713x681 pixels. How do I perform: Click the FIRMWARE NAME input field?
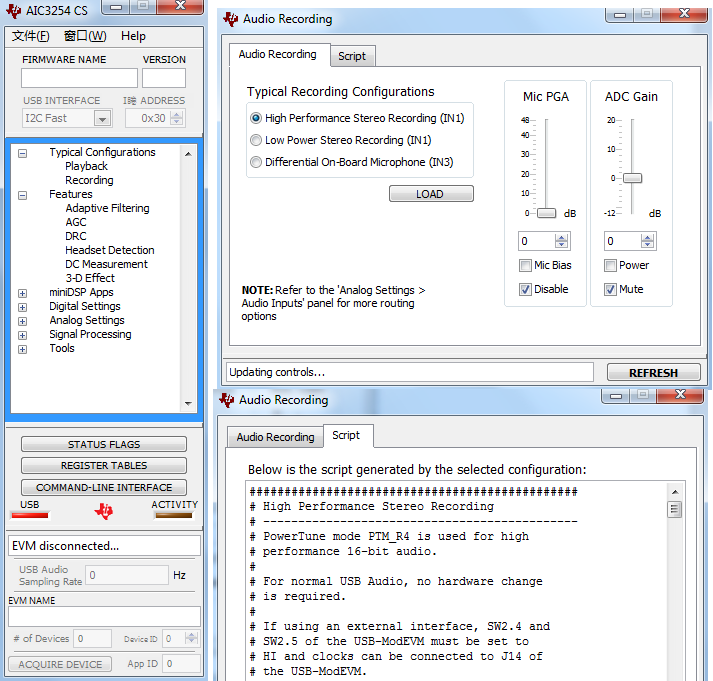click(79, 78)
